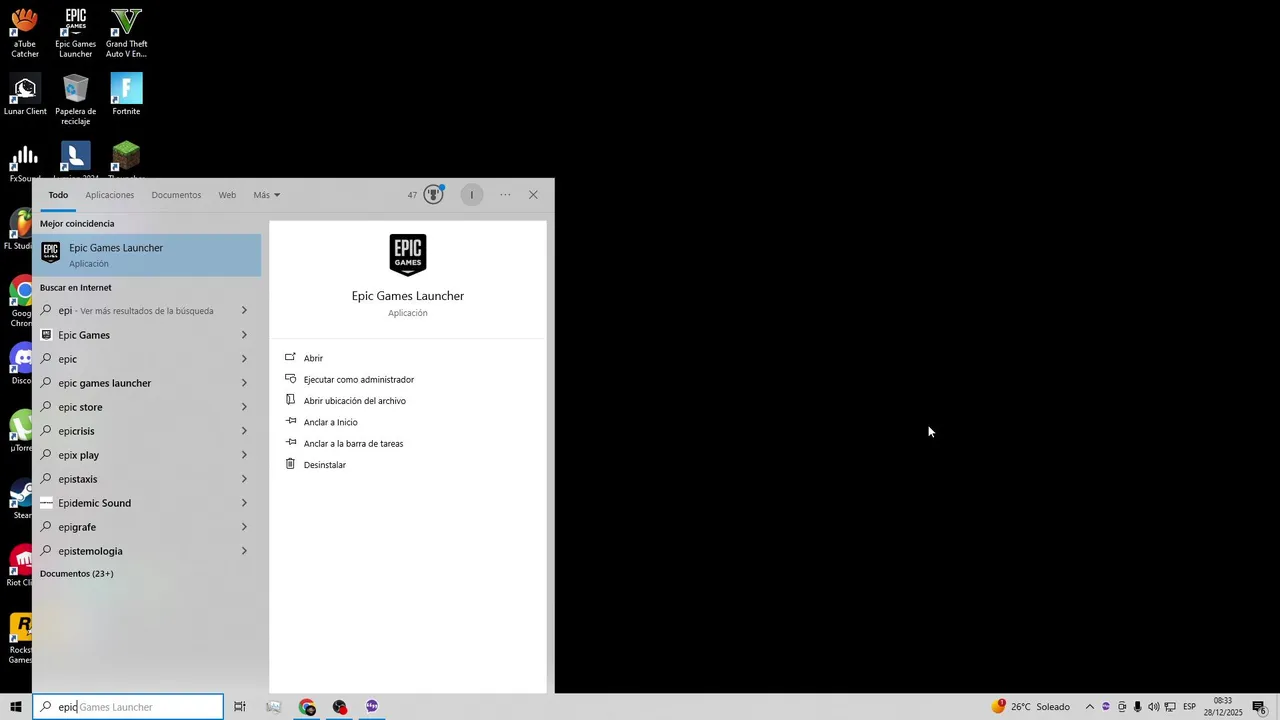Open the purple chat app on taskbar

click(372, 707)
